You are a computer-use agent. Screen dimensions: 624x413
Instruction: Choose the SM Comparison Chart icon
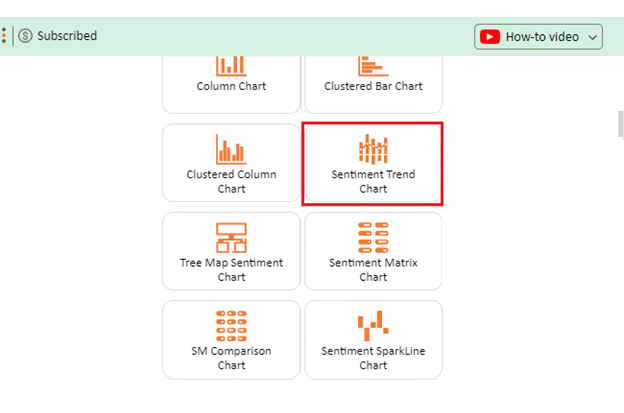231,326
